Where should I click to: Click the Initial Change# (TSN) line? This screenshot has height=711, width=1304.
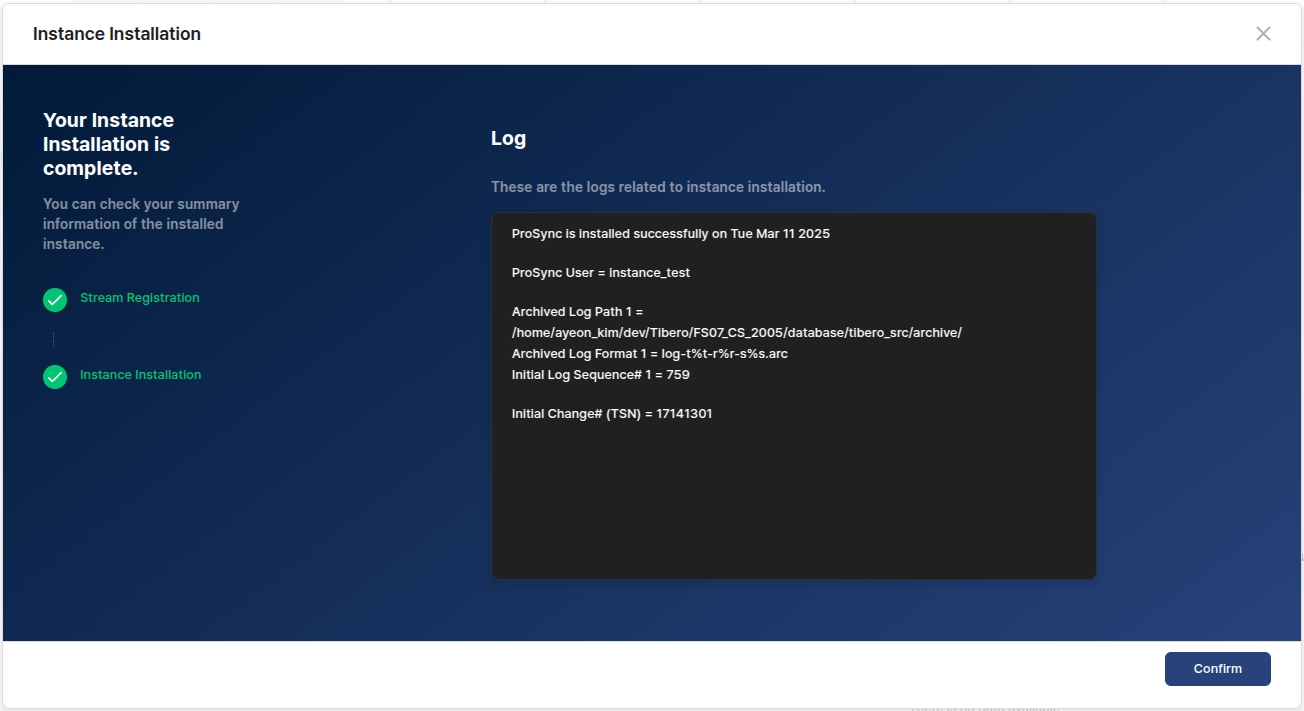pos(611,414)
